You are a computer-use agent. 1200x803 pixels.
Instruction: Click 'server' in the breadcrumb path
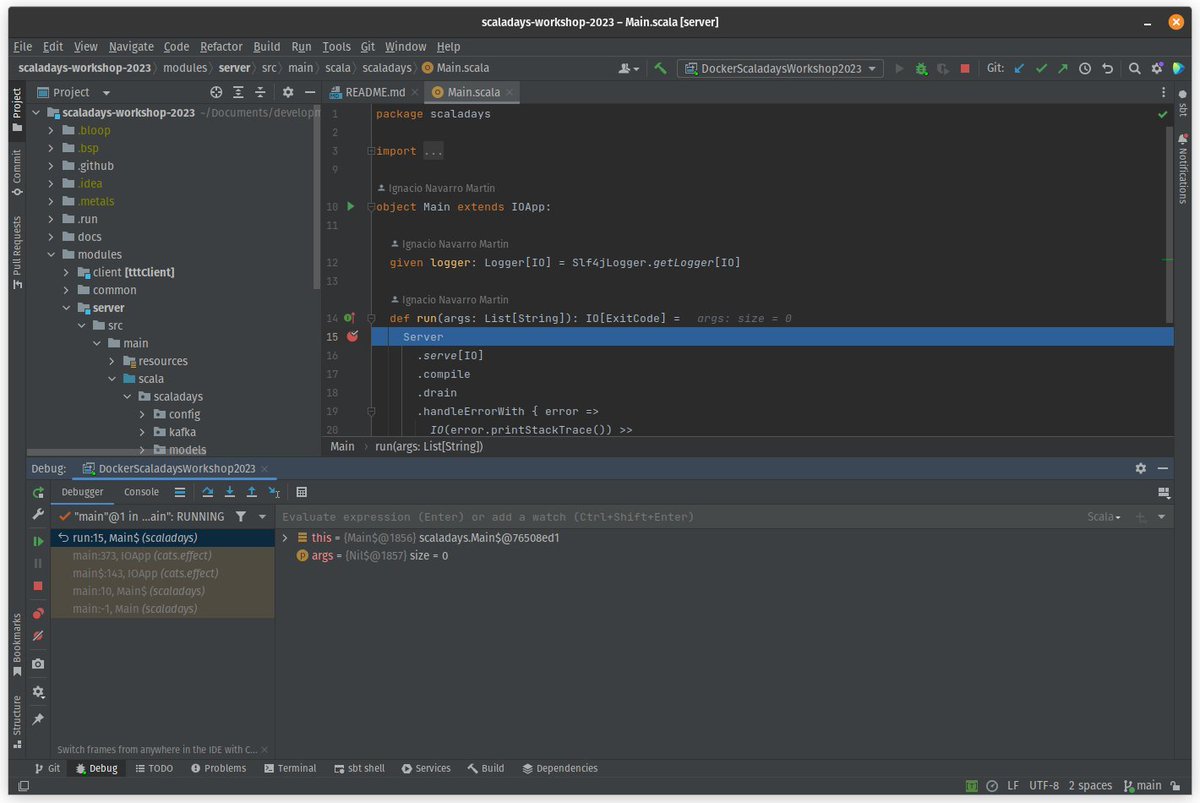pos(234,68)
